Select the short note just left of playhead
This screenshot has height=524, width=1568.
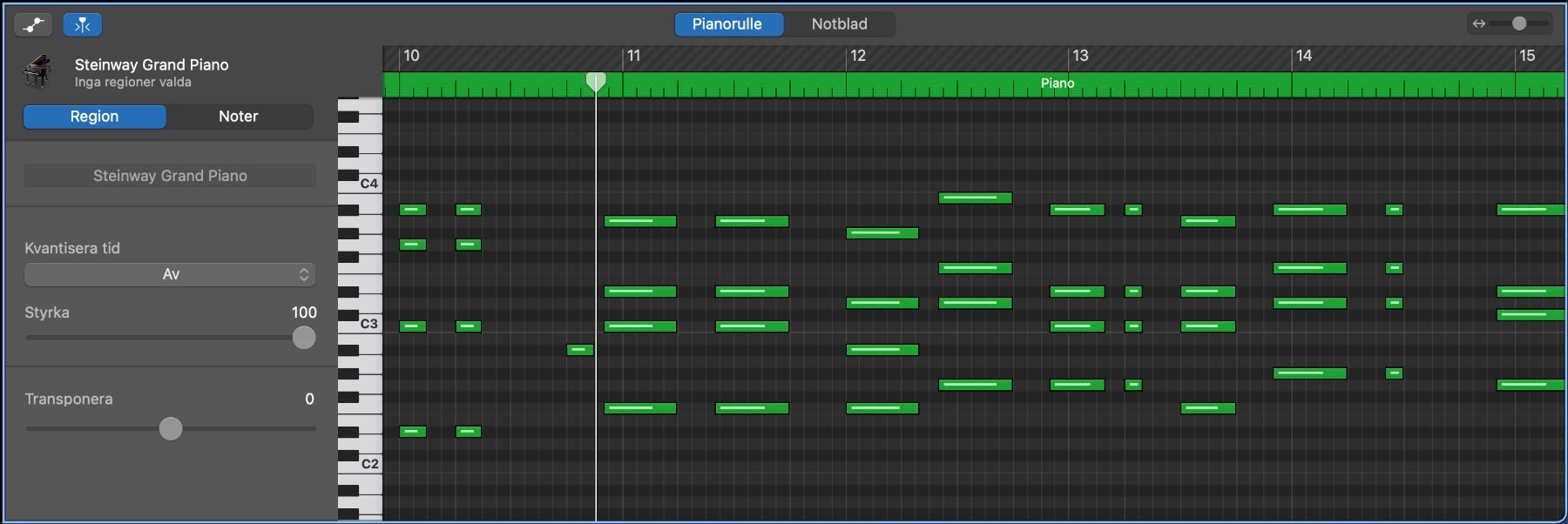(580, 350)
